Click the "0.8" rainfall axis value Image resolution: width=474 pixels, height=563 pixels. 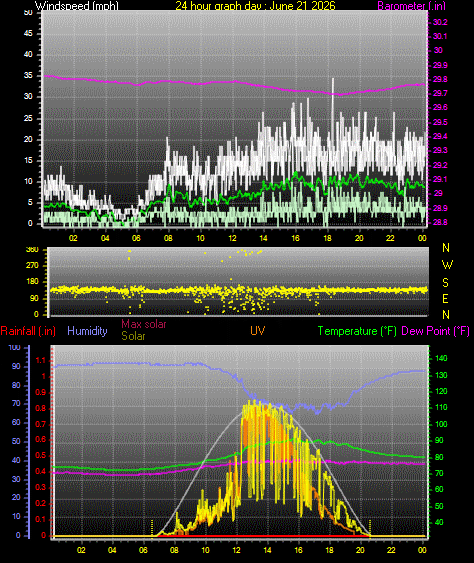click(41, 408)
